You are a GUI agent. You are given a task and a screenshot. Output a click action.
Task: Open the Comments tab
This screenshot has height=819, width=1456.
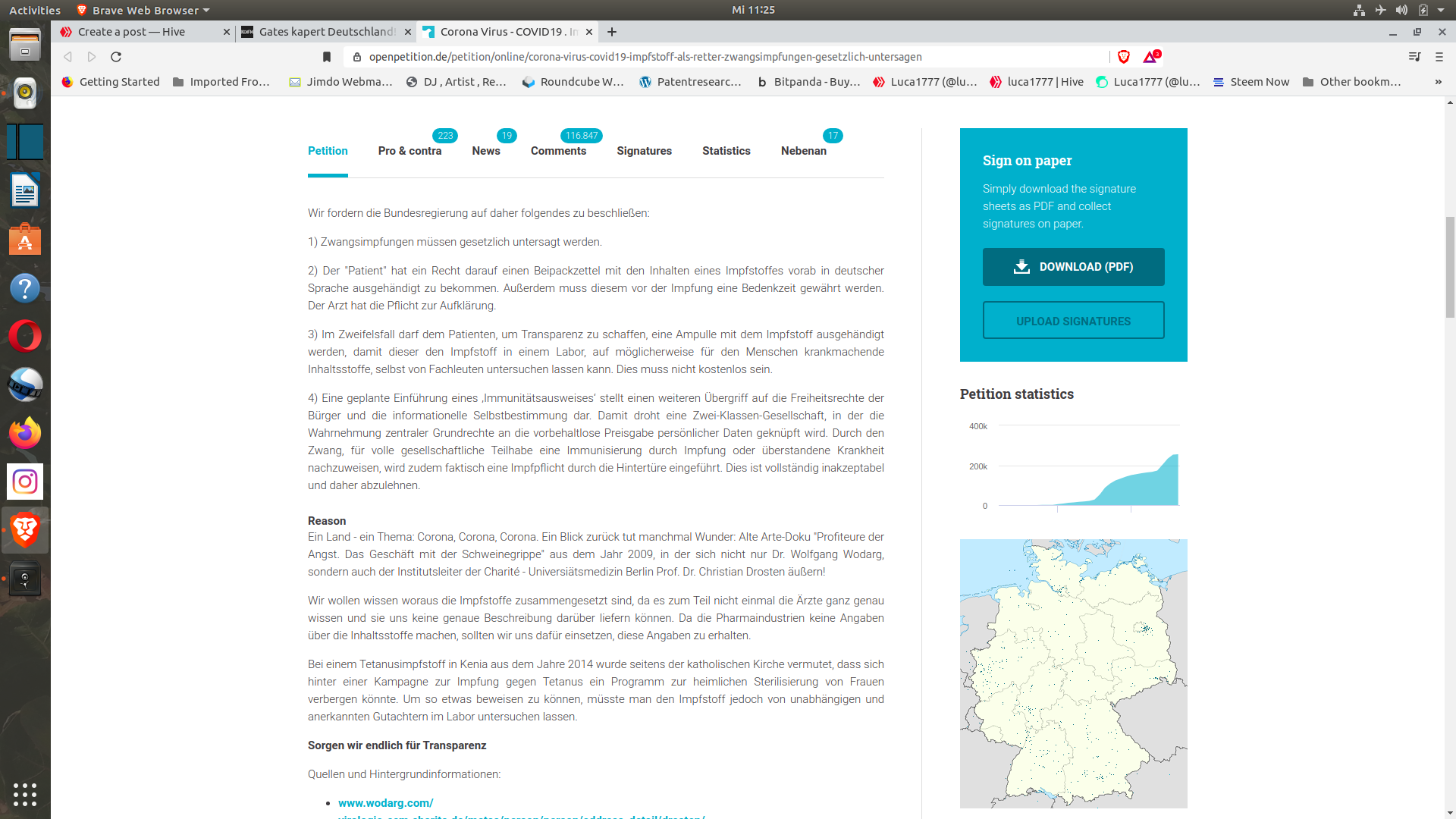pyautogui.click(x=558, y=151)
